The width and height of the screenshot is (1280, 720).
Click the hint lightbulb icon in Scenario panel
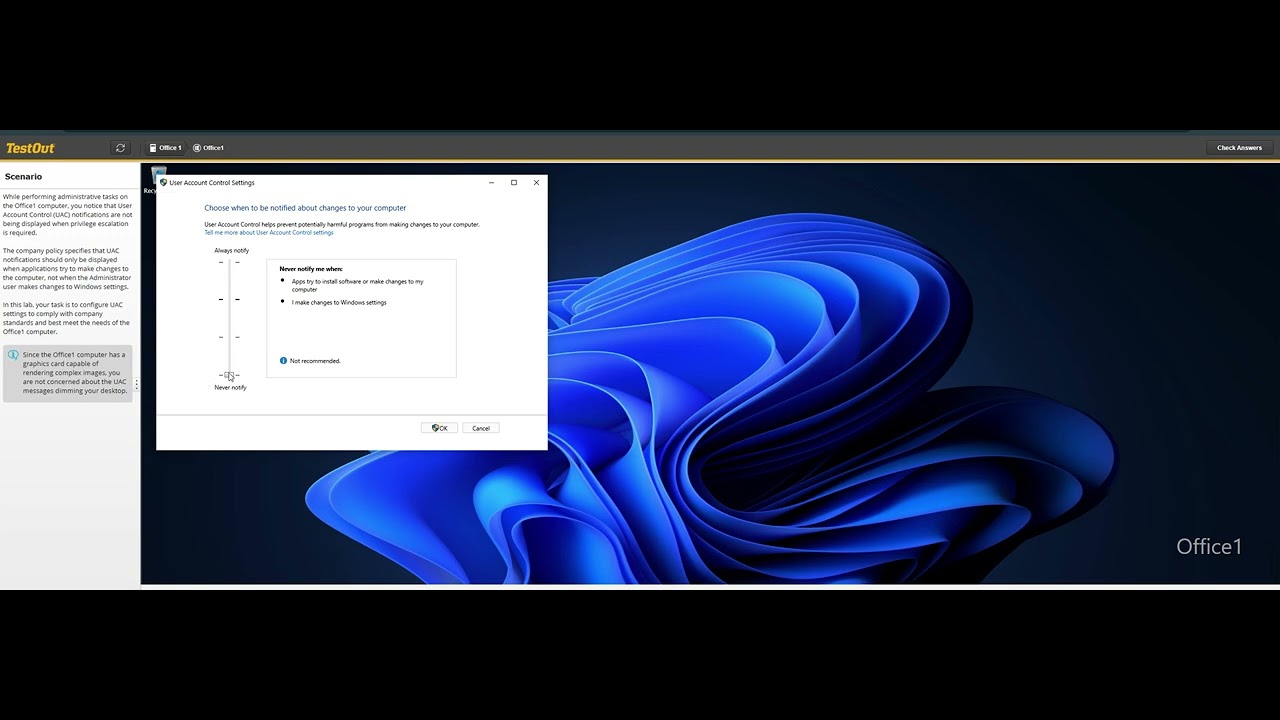13,355
